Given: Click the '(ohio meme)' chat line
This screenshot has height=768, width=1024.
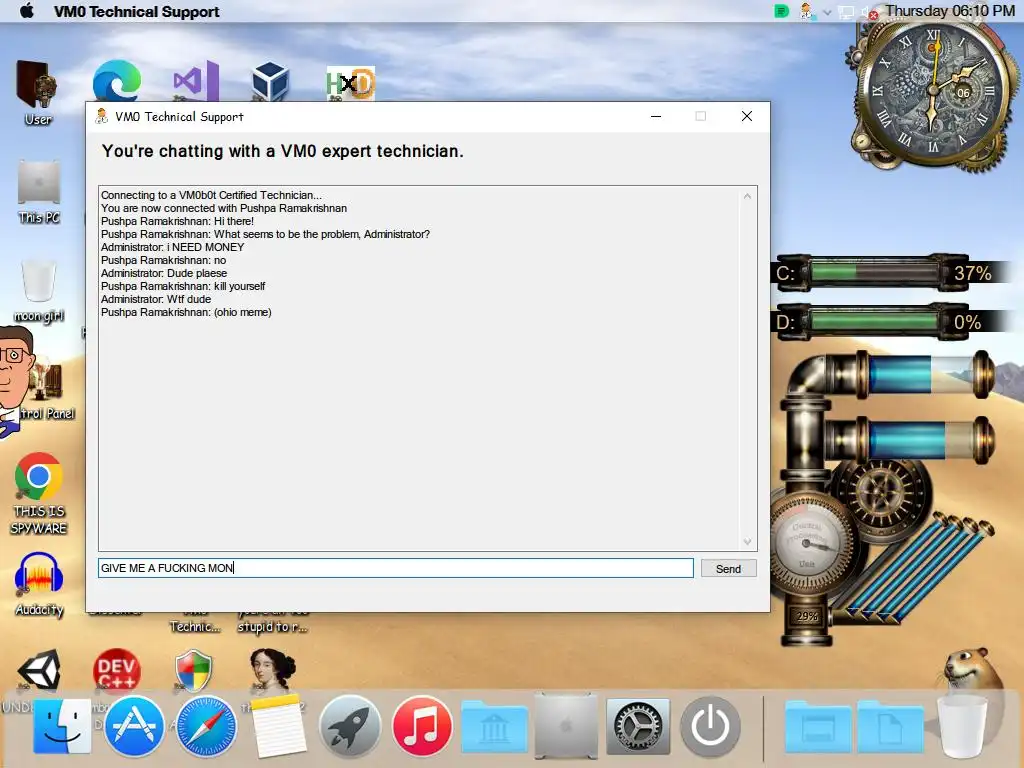Looking at the screenshot, I should tap(186, 312).
